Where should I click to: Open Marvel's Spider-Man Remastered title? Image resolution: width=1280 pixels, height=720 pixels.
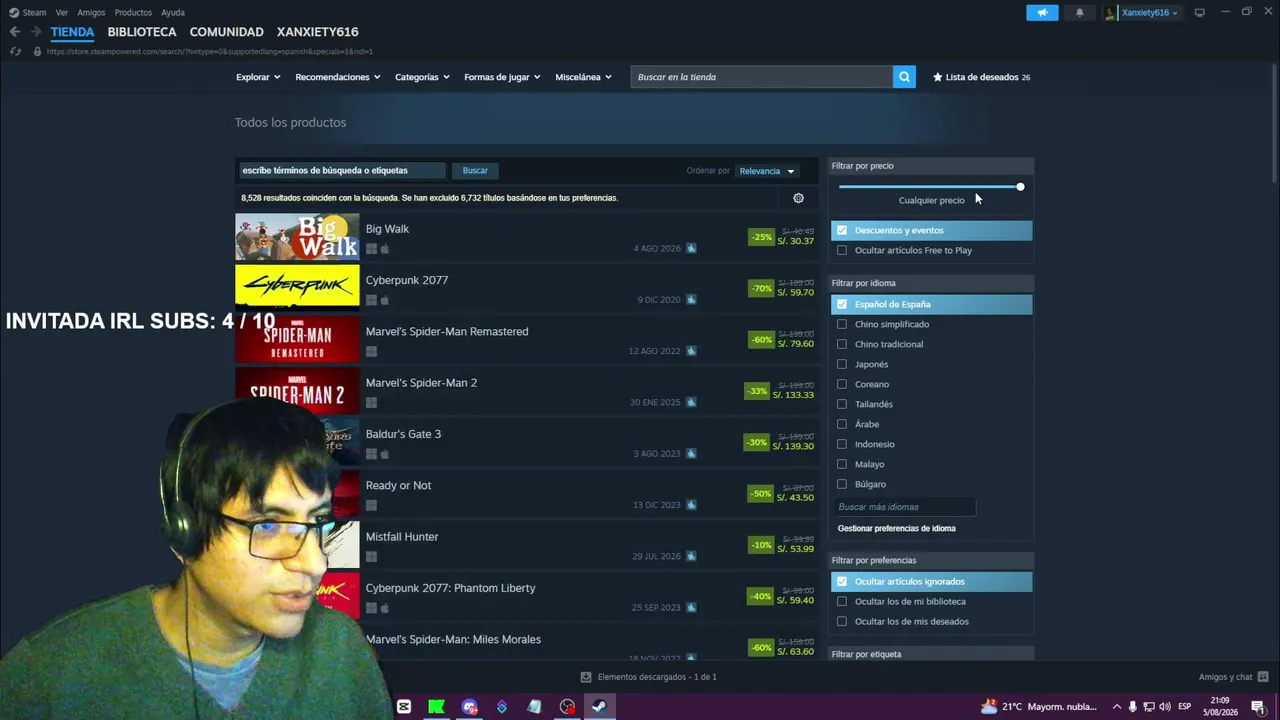pos(447,331)
